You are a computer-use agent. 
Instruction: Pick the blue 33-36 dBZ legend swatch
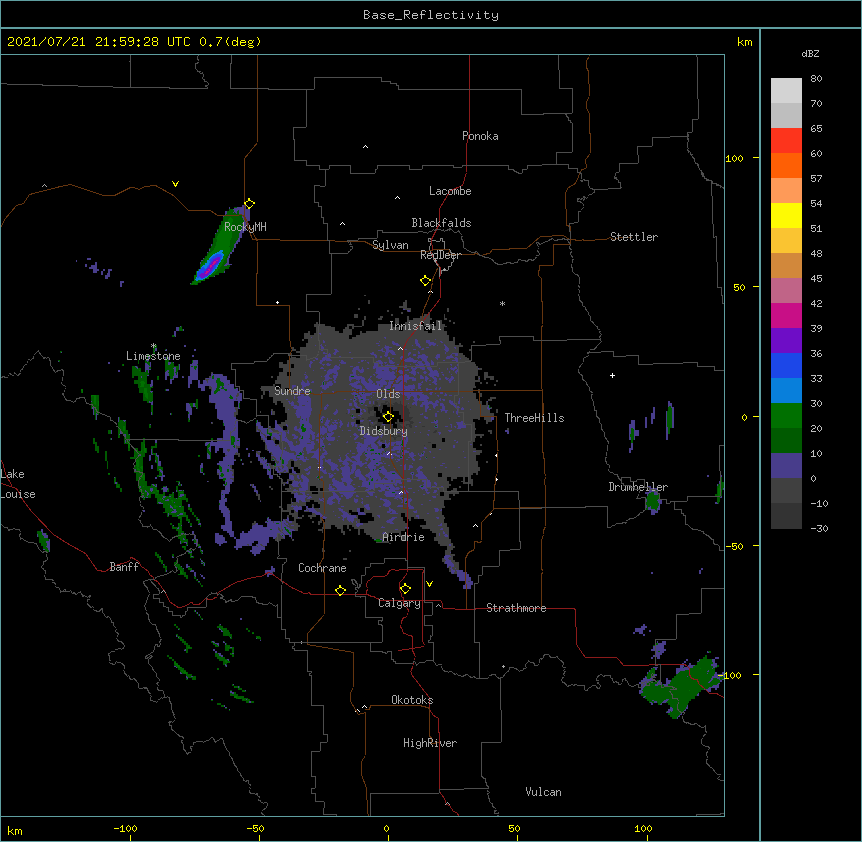tap(786, 365)
